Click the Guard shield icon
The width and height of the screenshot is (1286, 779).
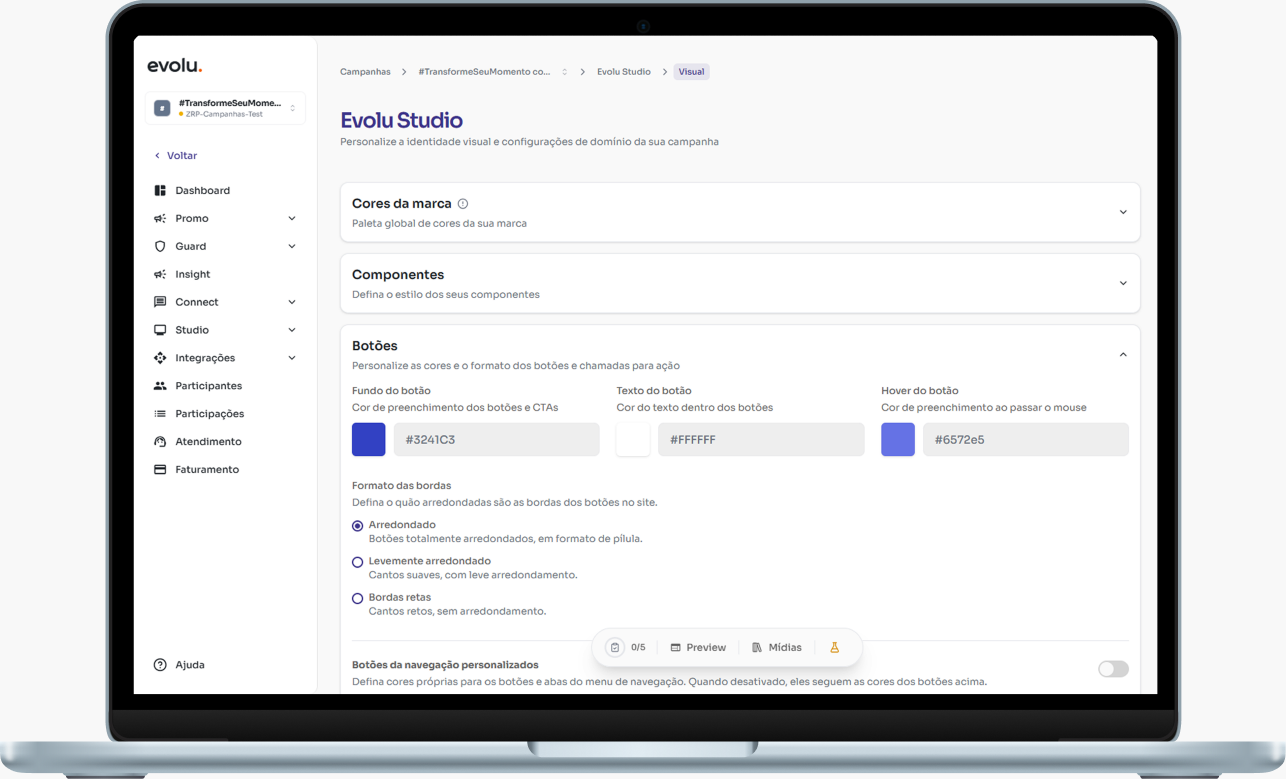pos(160,246)
